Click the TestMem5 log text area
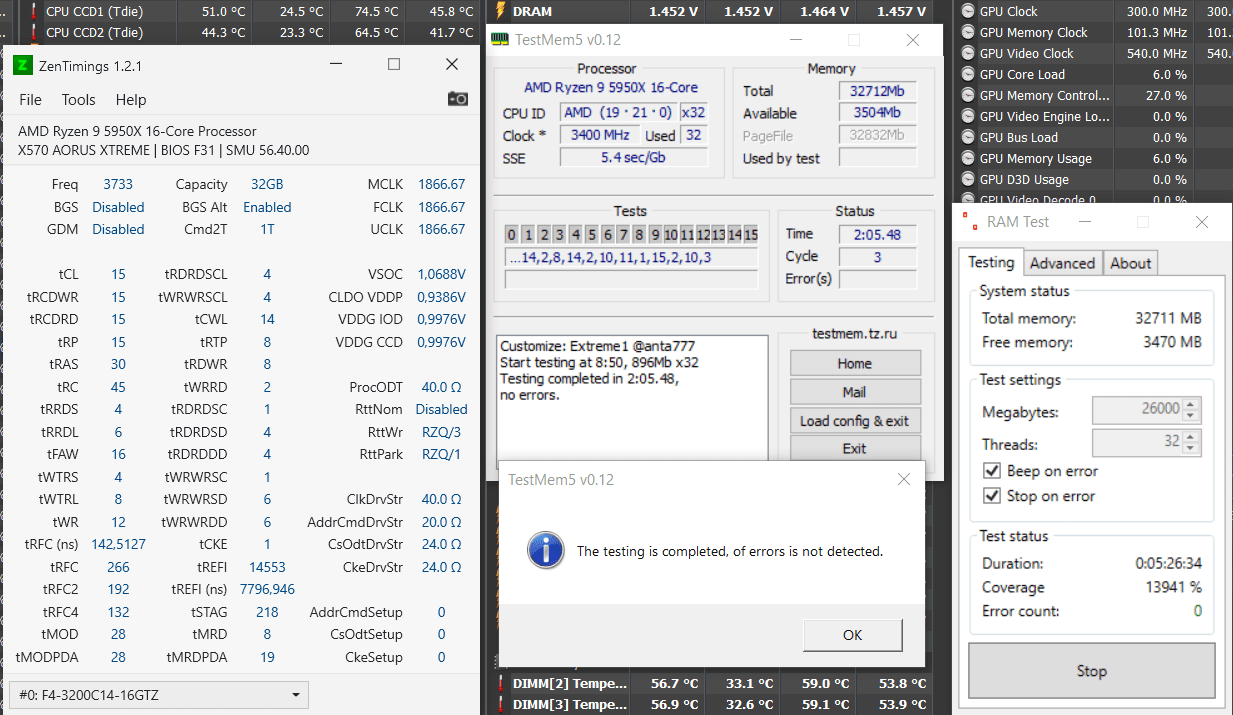 coord(632,398)
